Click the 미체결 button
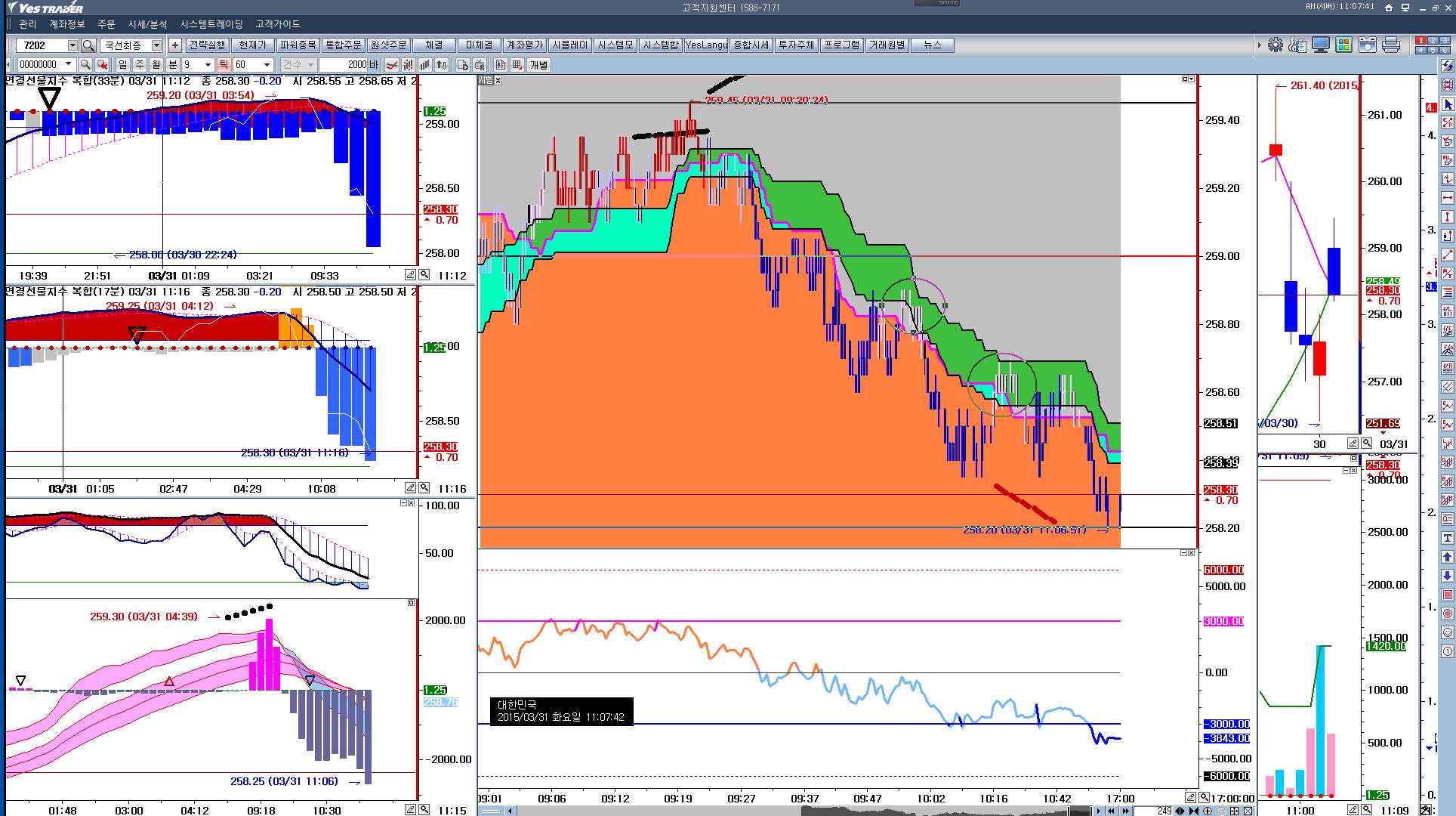The width and height of the screenshot is (1456, 816). [x=479, y=45]
